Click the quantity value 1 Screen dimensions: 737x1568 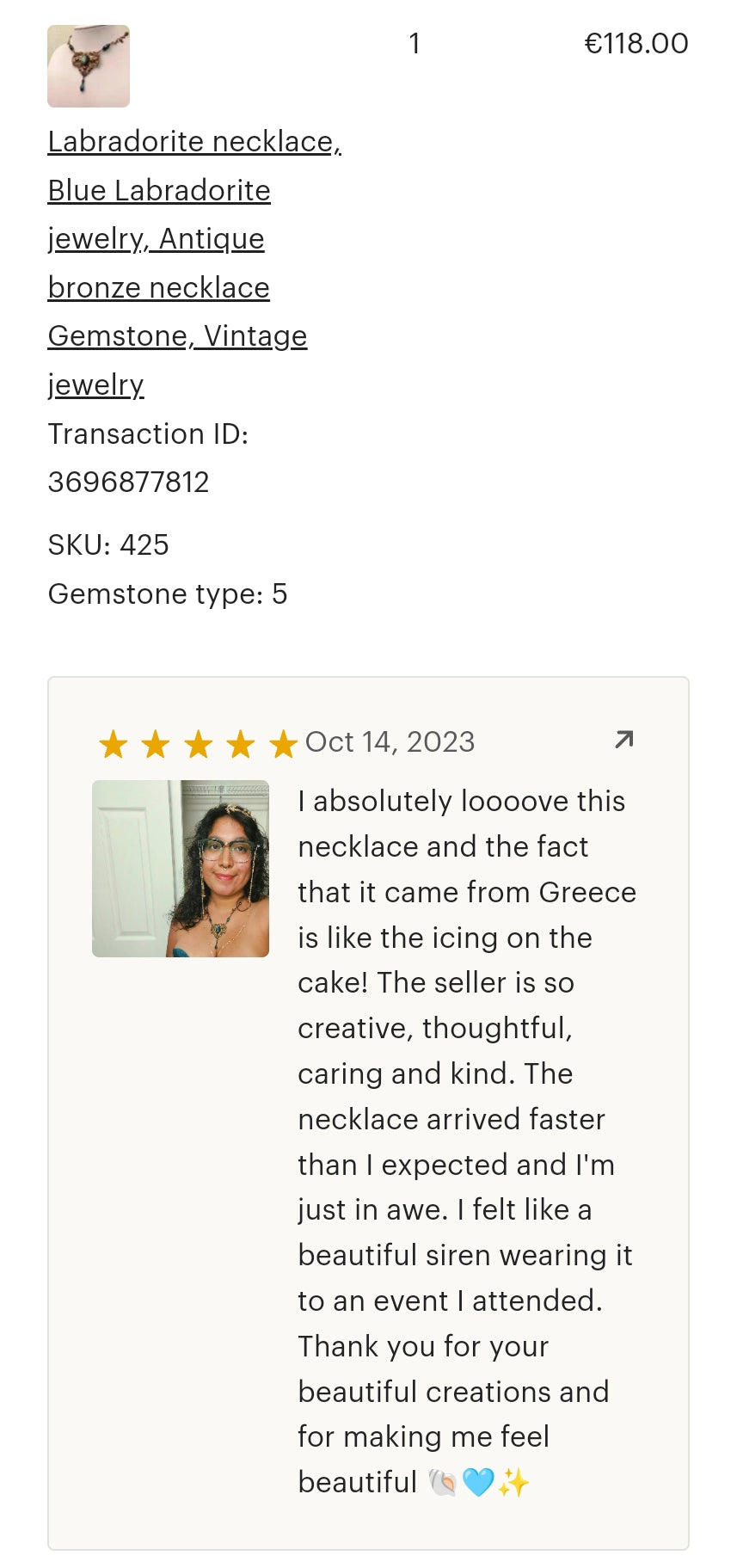(x=415, y=43)
